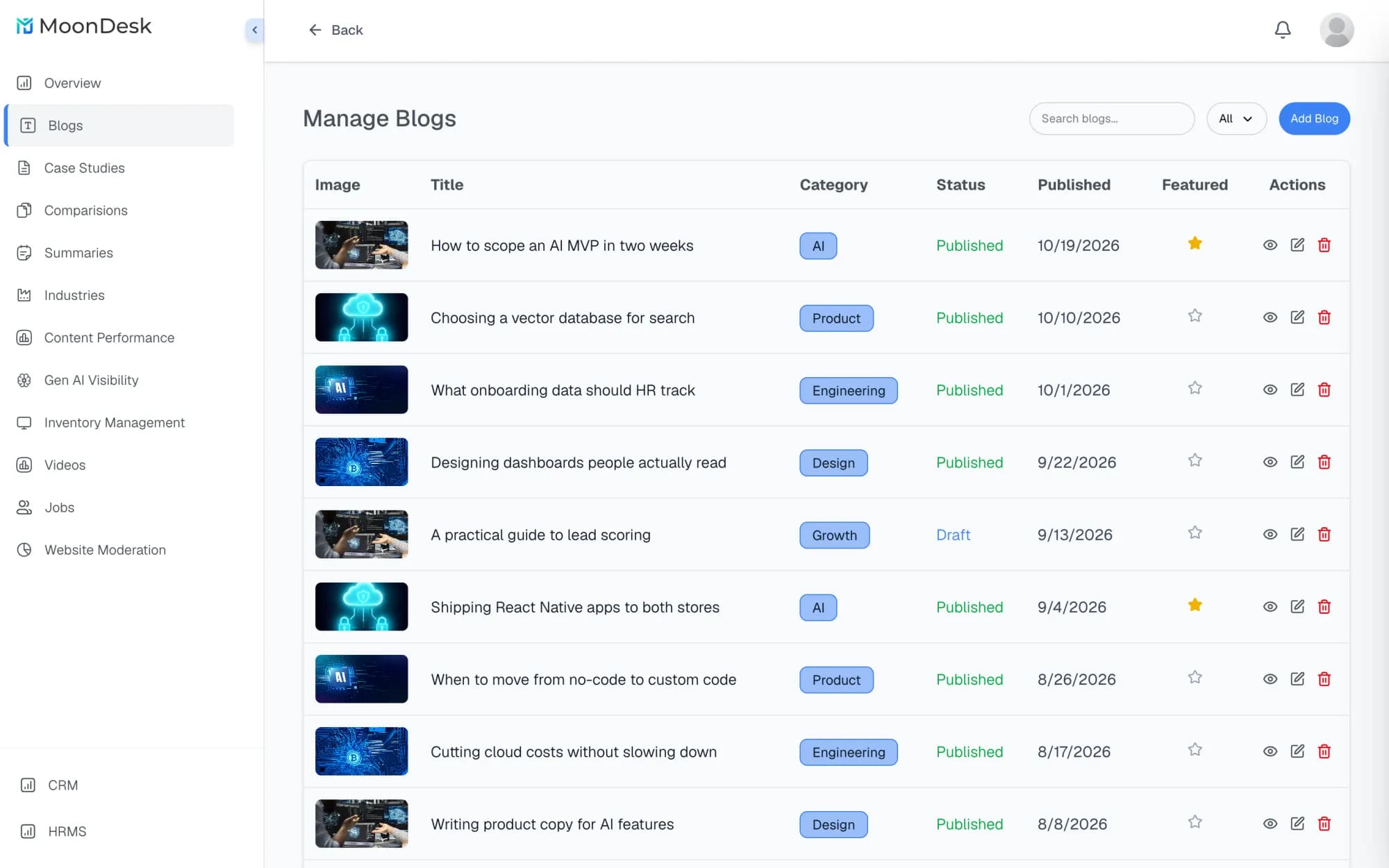Unfeature the React Native apps blog star
Screen dimensions: 1389x868
pos(1195,605)
